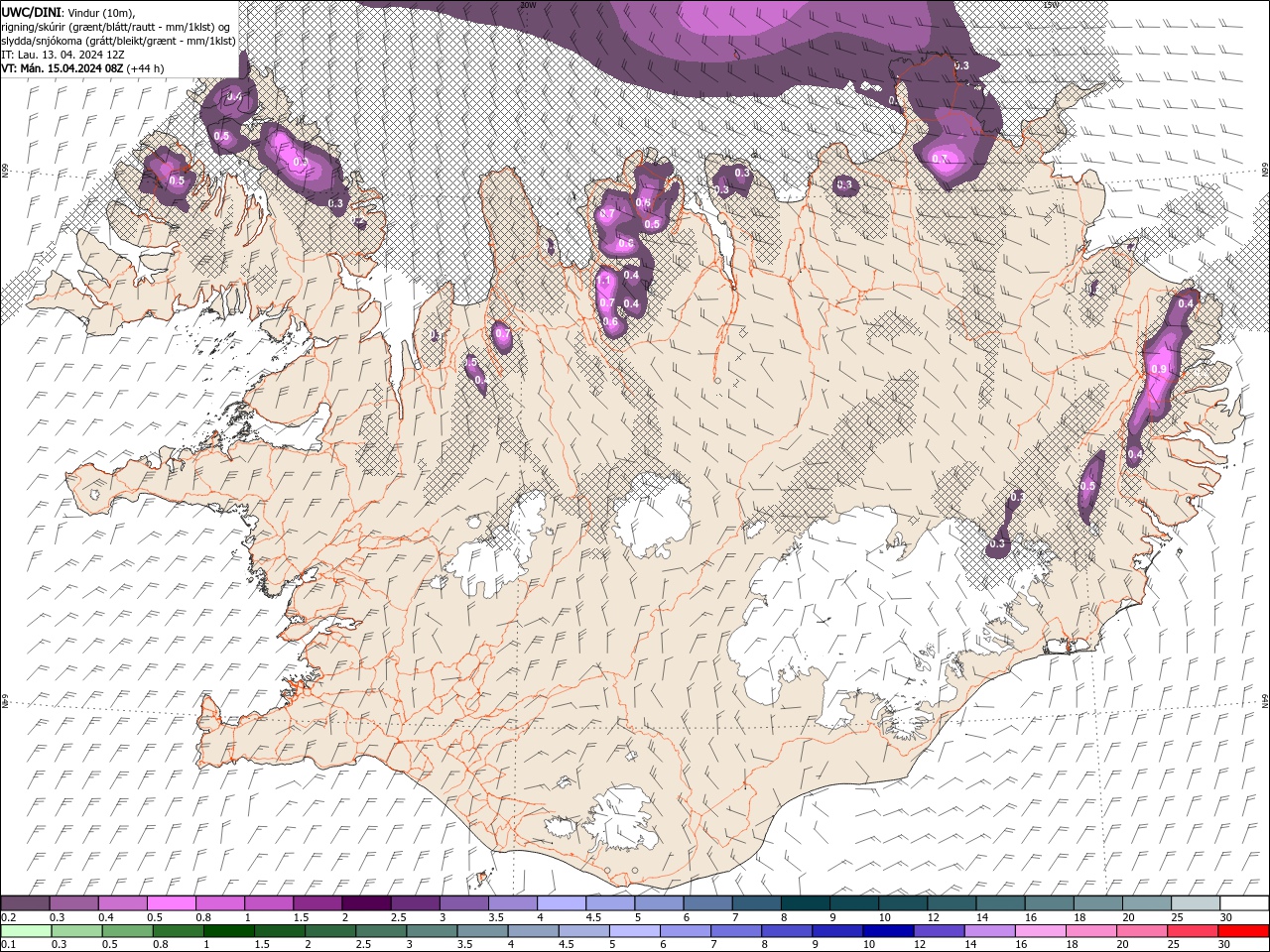Select the deep navy blue swatch in the lower legend

(886, 931)
